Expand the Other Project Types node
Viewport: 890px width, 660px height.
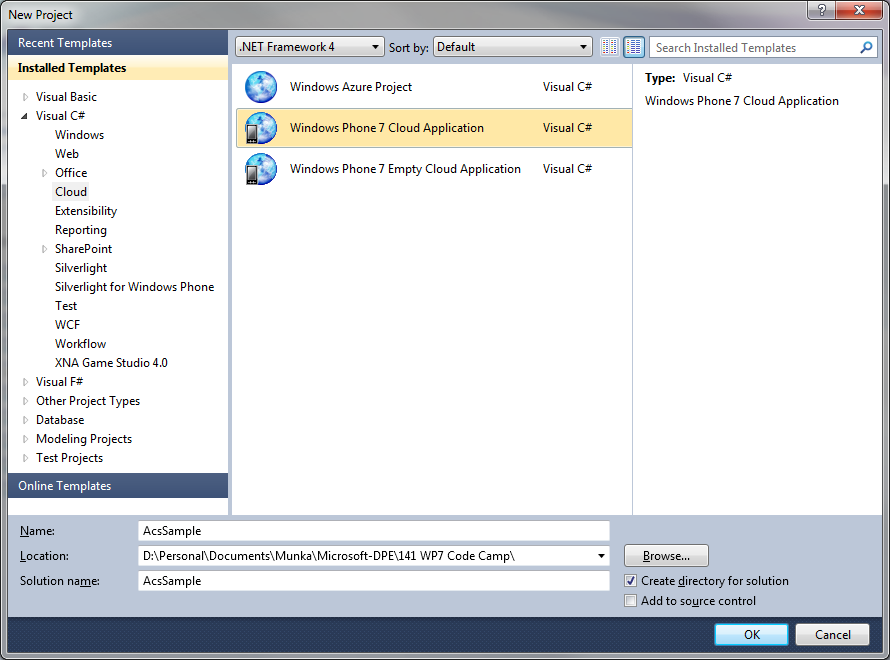[25, 401]
